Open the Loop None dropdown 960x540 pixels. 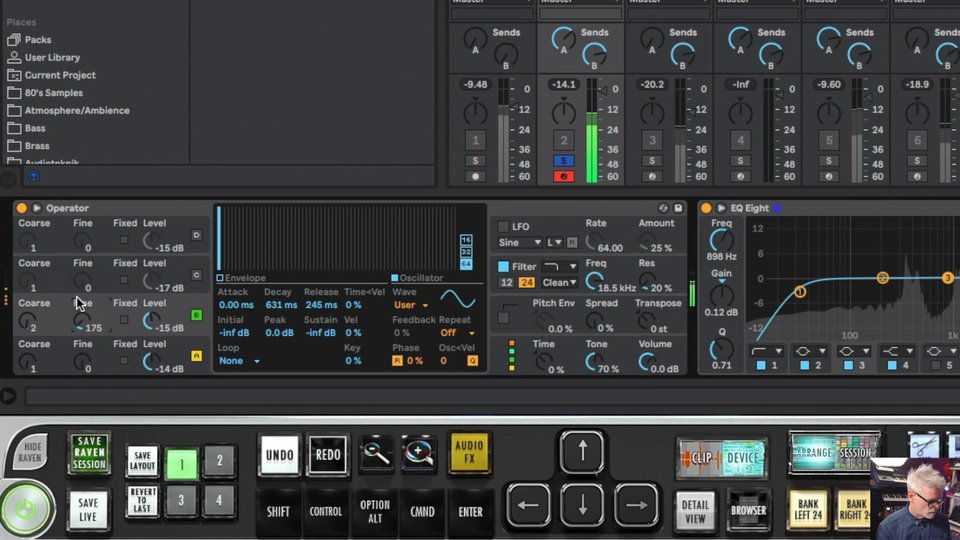tap(239, 361)
